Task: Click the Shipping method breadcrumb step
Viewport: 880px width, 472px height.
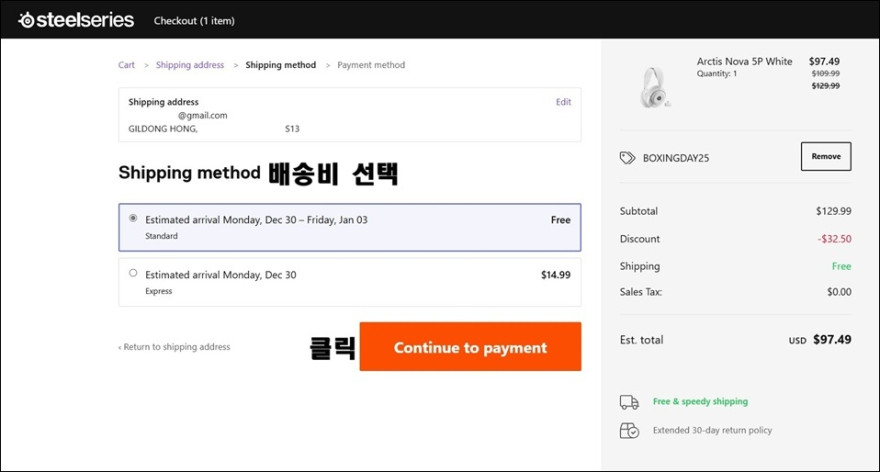Action: tap(281, 65)
